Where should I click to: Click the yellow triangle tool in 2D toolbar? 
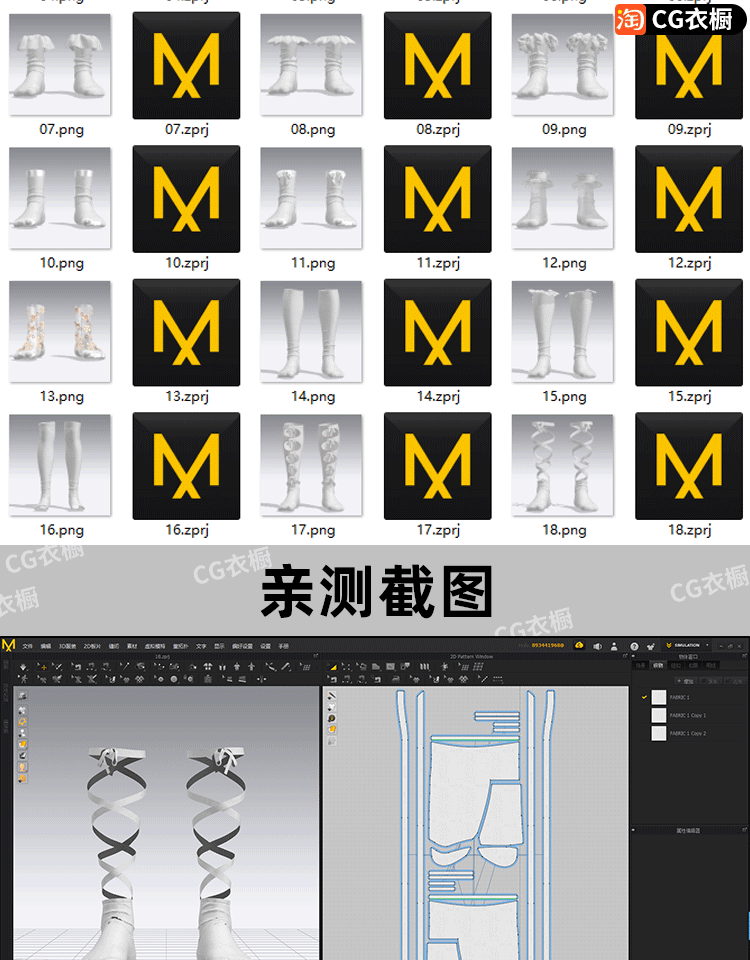(332, 667)
